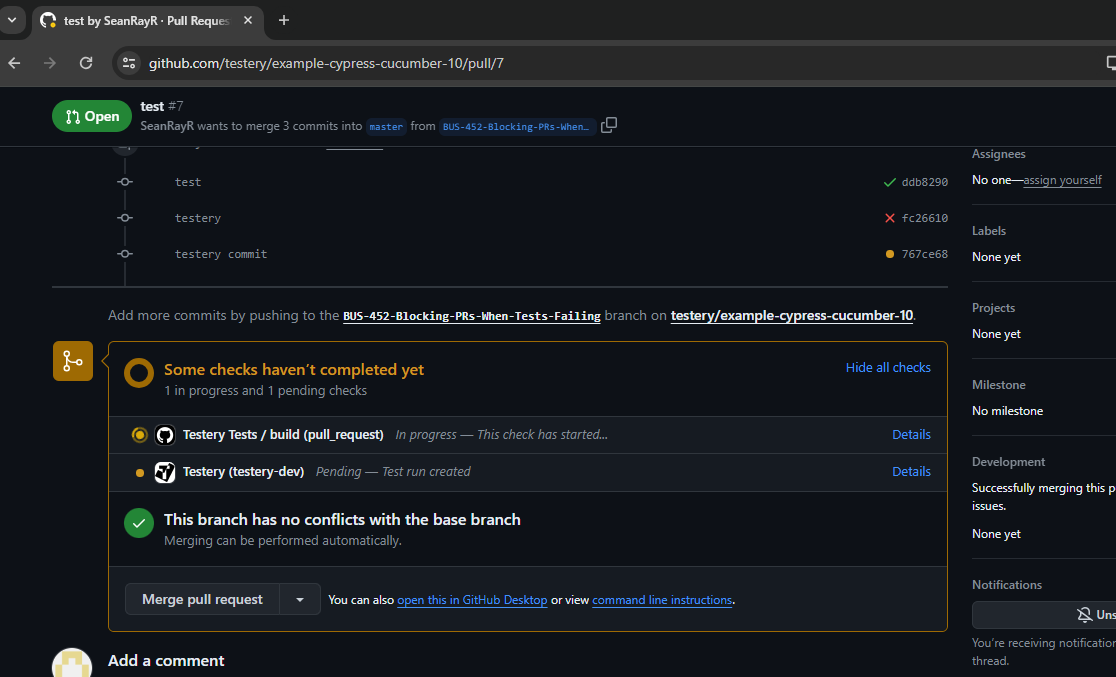Open the BUS-452-Blocking-PRs-When… head branch label
Image resolution: width=1116 pixels, height=677 pixels.
(x=515, y=127)
